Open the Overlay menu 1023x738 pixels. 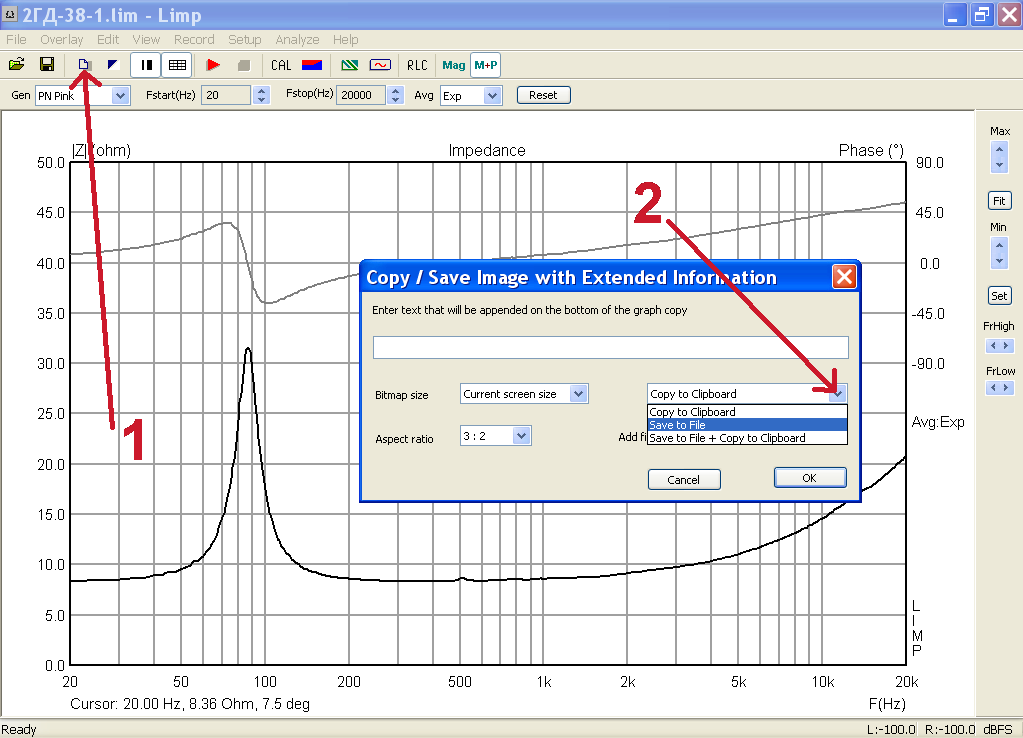[61, 40]
